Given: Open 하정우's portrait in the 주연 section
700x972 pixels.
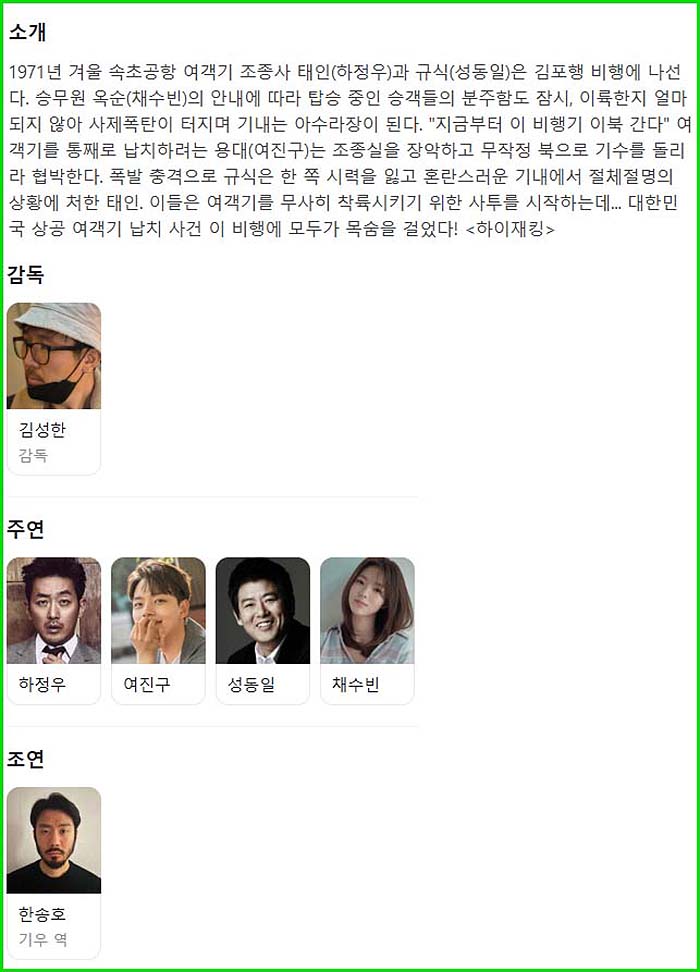Looking at the screenshot, I should click(x=54, y=611).
